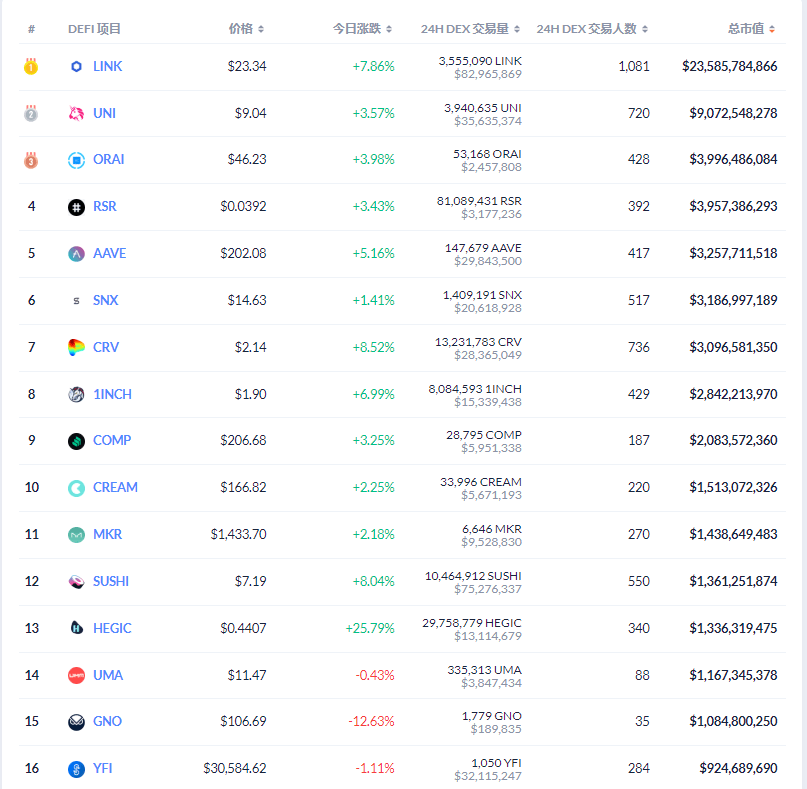Click GNO change -12.63%
807x789 pixels.
372,722
